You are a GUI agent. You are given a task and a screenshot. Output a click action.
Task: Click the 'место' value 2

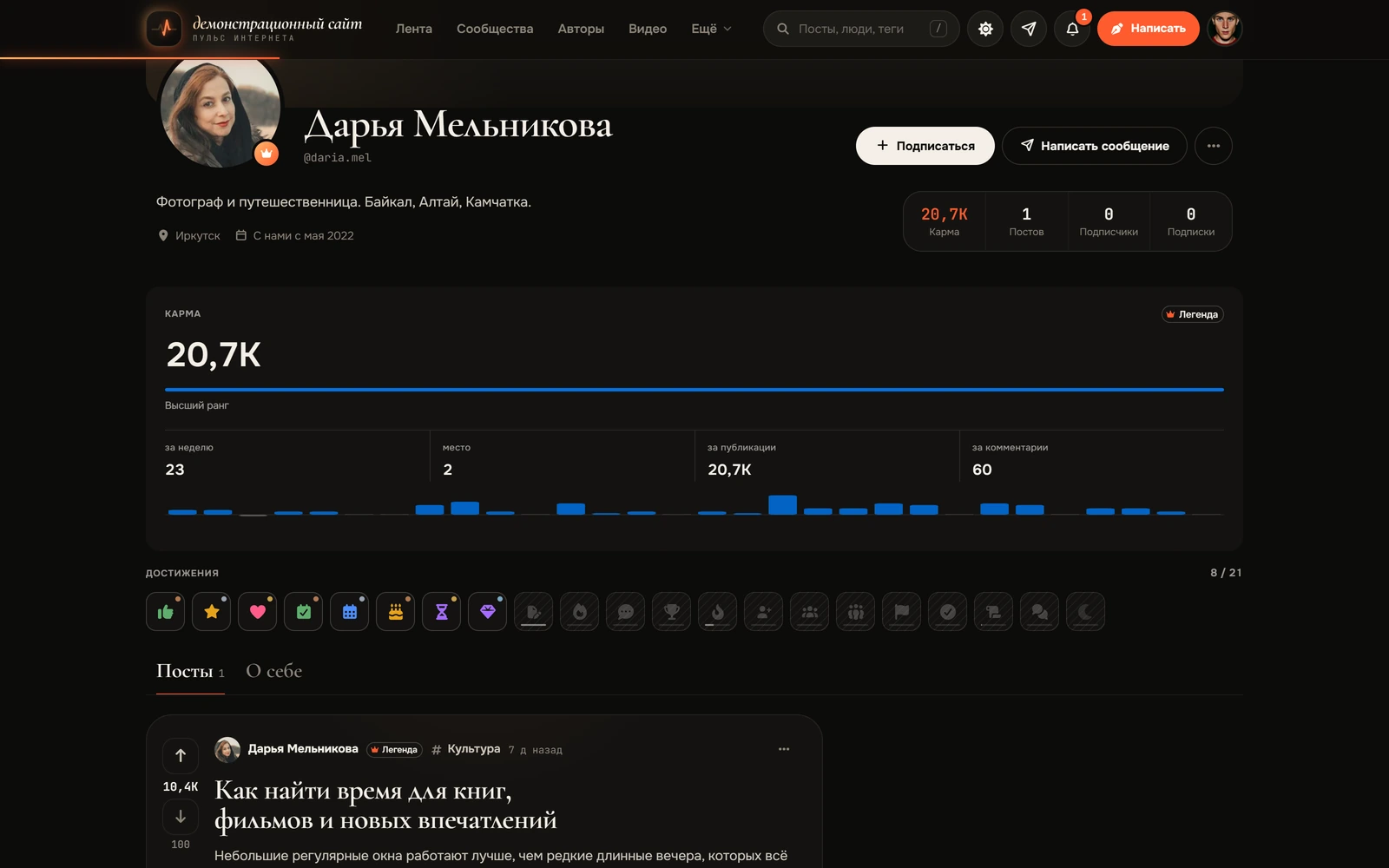pyautogui.click(x=447, y=470)
